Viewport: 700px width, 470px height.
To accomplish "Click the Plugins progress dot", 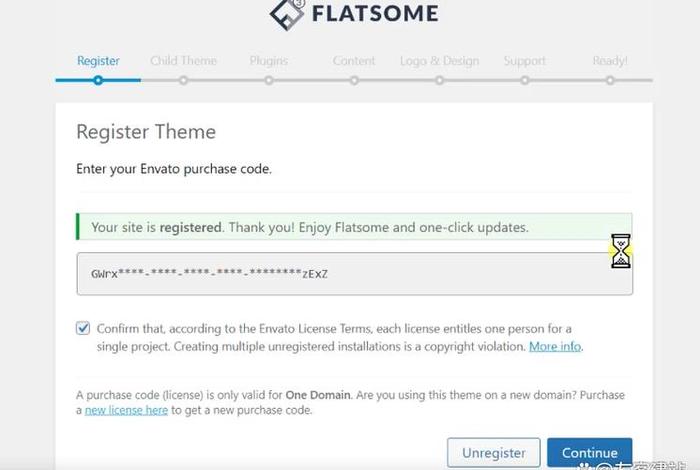I will tap(269, 80).
